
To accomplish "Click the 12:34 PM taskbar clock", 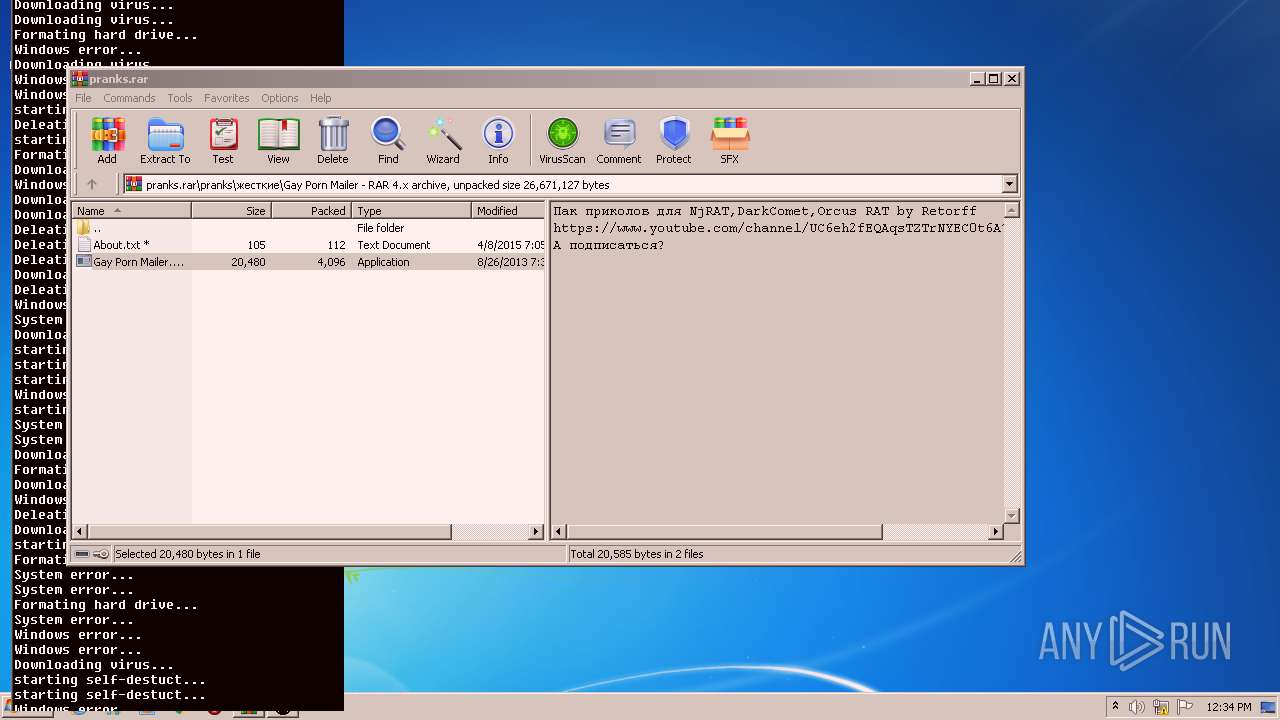I will [x=1229, y=707].
